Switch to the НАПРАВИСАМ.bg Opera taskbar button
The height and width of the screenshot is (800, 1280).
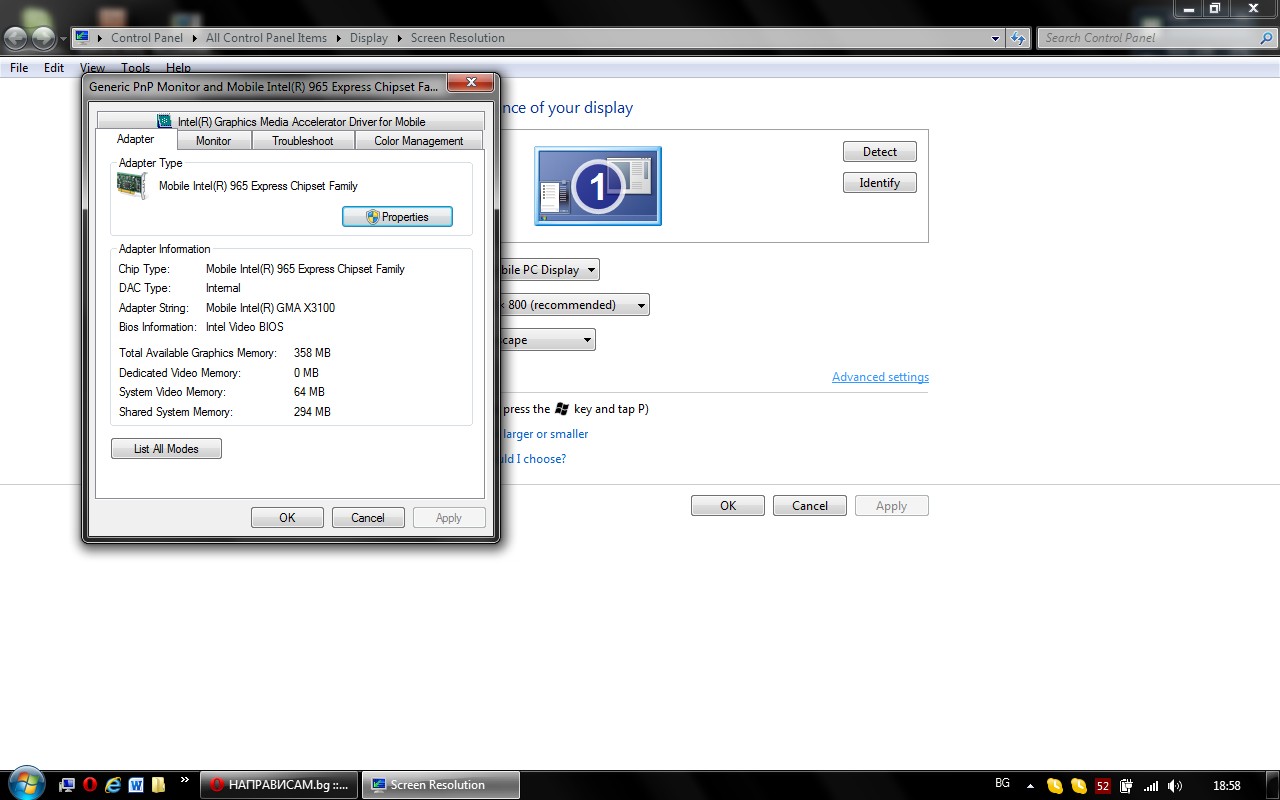(278, 785)
